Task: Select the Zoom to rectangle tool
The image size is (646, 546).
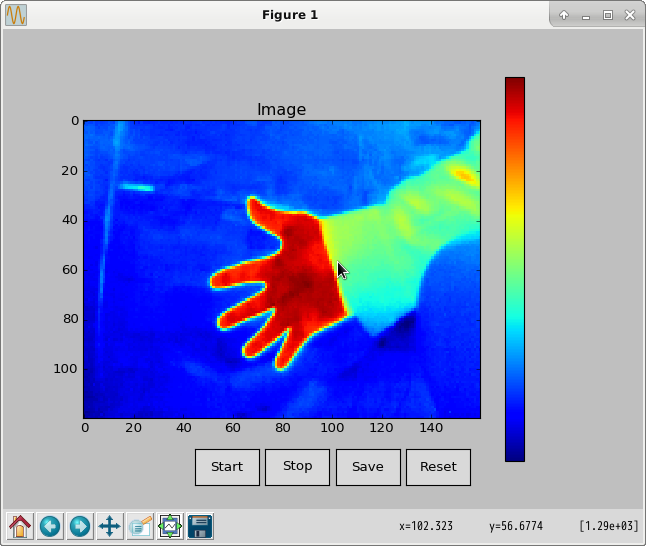Action: 140,525
